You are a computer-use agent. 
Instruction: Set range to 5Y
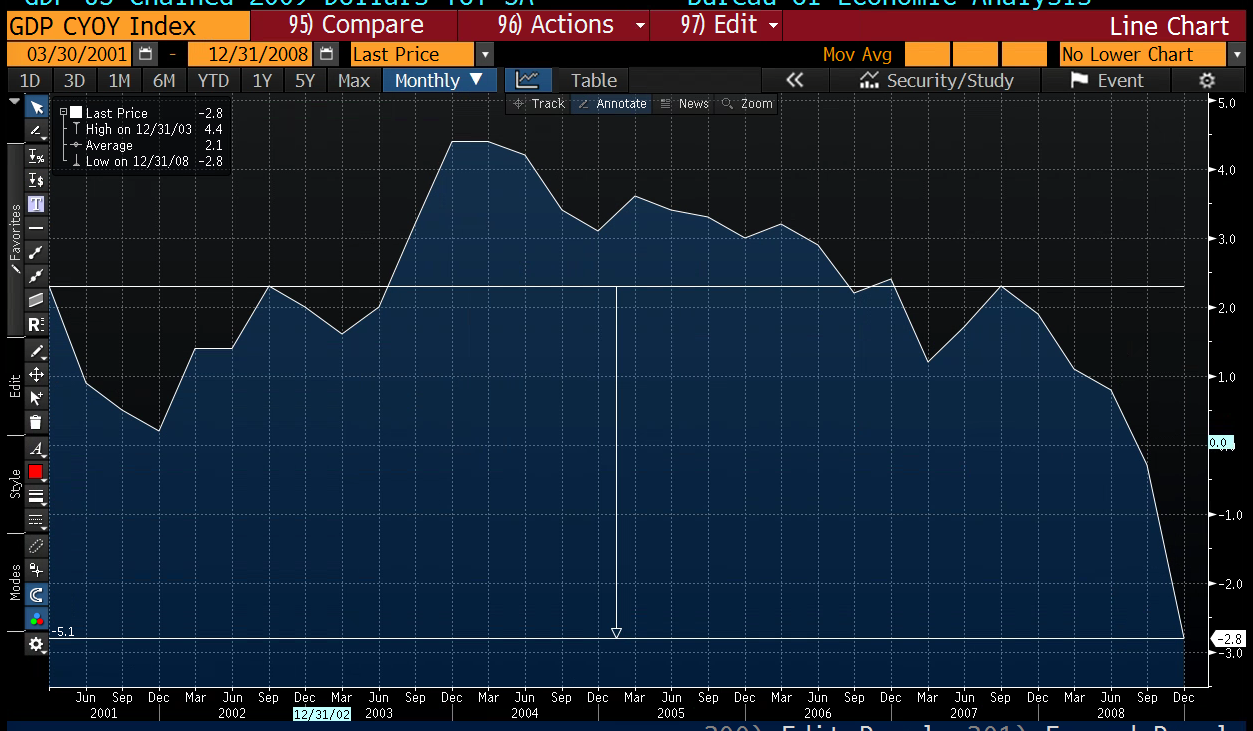305,81
